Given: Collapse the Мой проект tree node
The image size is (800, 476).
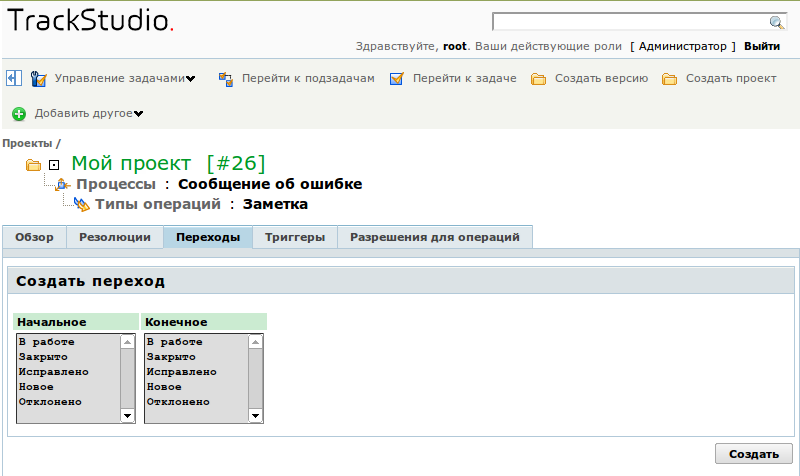Looking at the screenshot, I should pyautogui.click(x=55, y=164).
